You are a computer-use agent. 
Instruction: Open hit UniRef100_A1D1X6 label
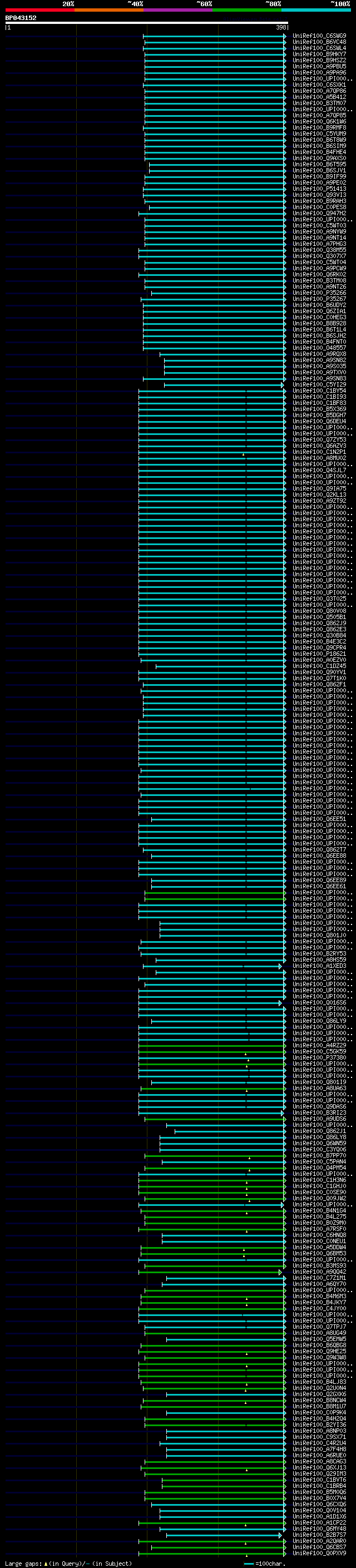pos(319,1516)
